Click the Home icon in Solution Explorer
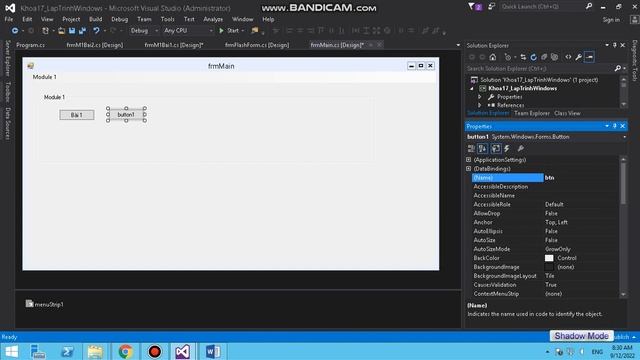This screenshot has height=360, width=640. [493, 57]
